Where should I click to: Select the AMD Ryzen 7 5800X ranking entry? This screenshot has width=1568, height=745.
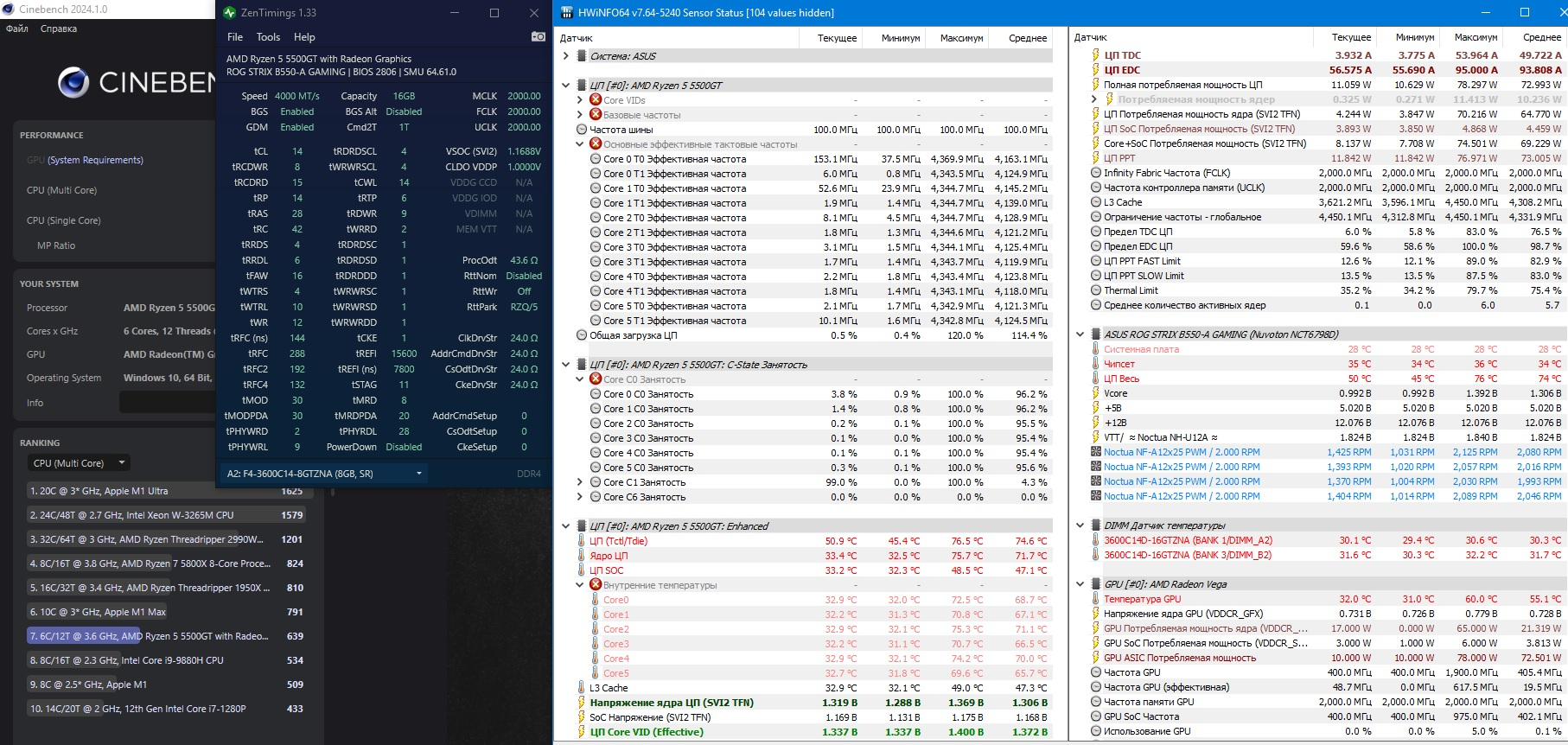pyautogui.click(x=167, y=564)
